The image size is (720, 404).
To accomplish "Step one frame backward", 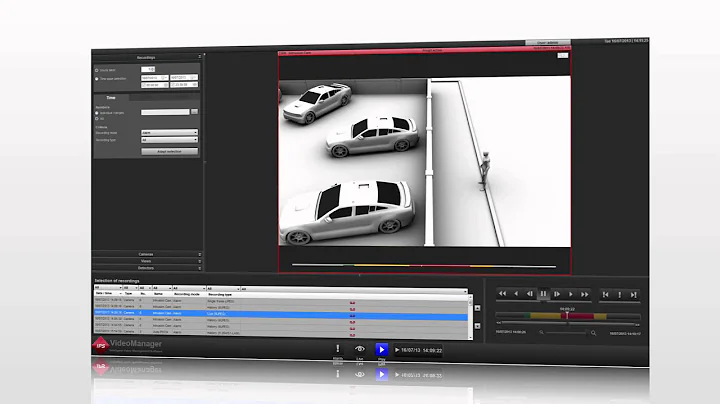I will point(529,294).
